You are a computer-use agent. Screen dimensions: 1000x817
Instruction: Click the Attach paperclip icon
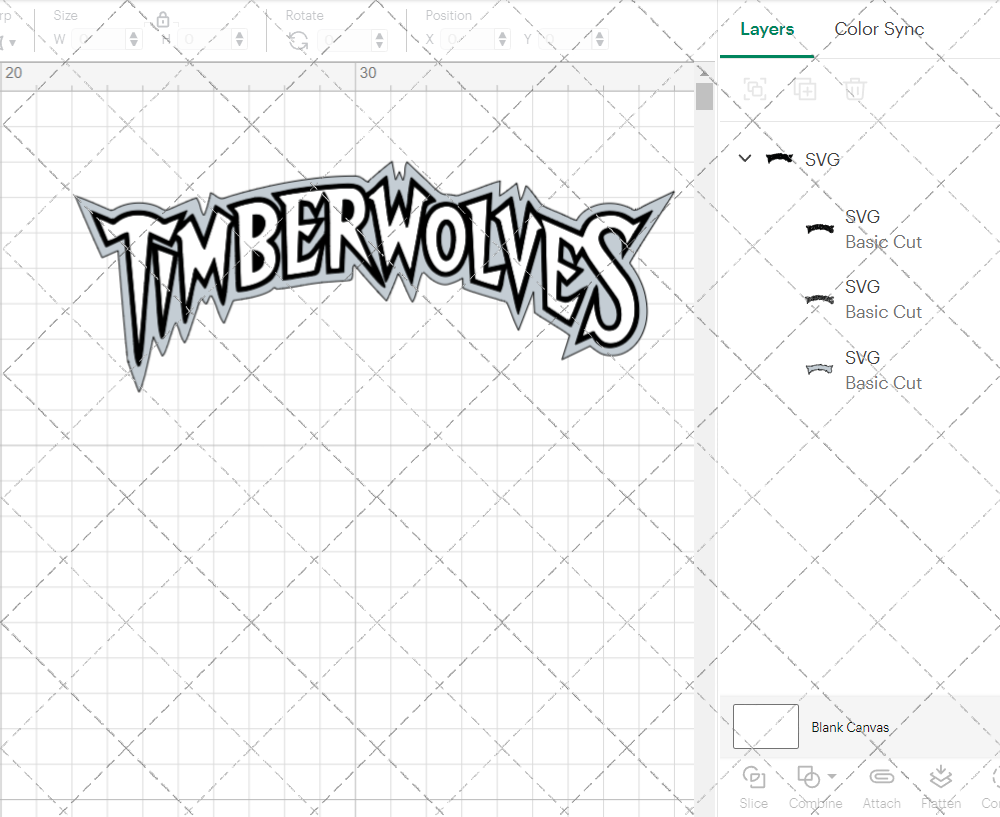[x=882, y=777]
